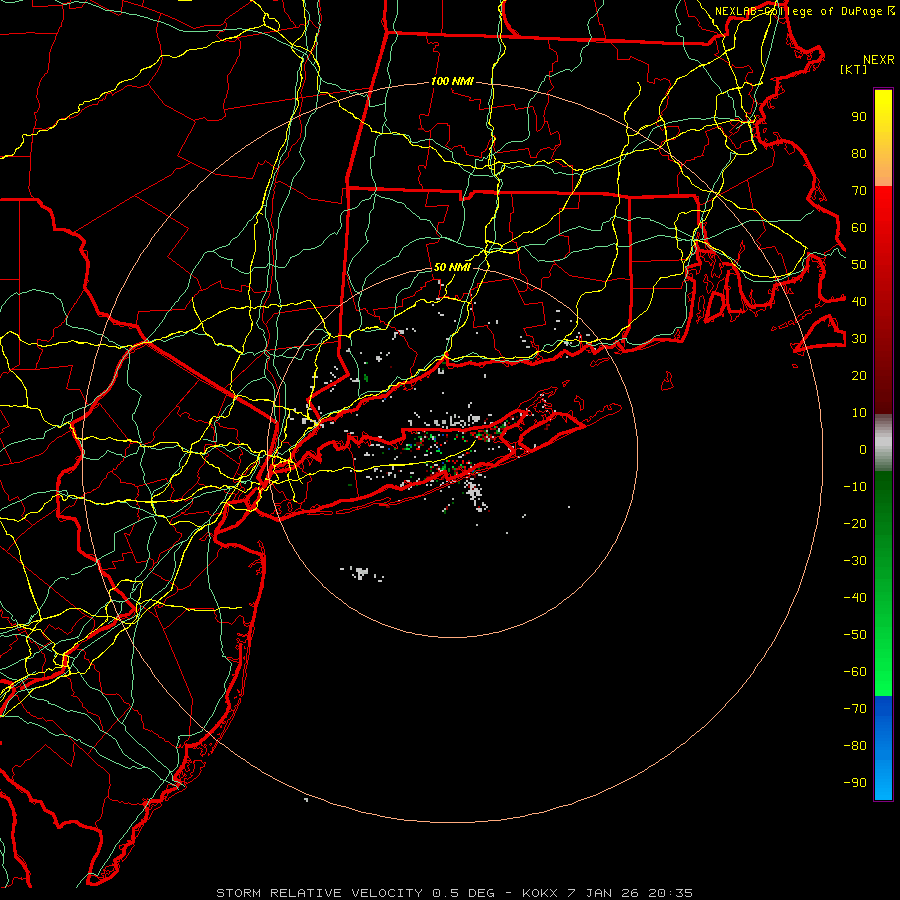The height and width of the screenshot is (900, 900).
Task: Pick the green segment of the color bar
Action: pyautogui.click(x=883, y=583)
